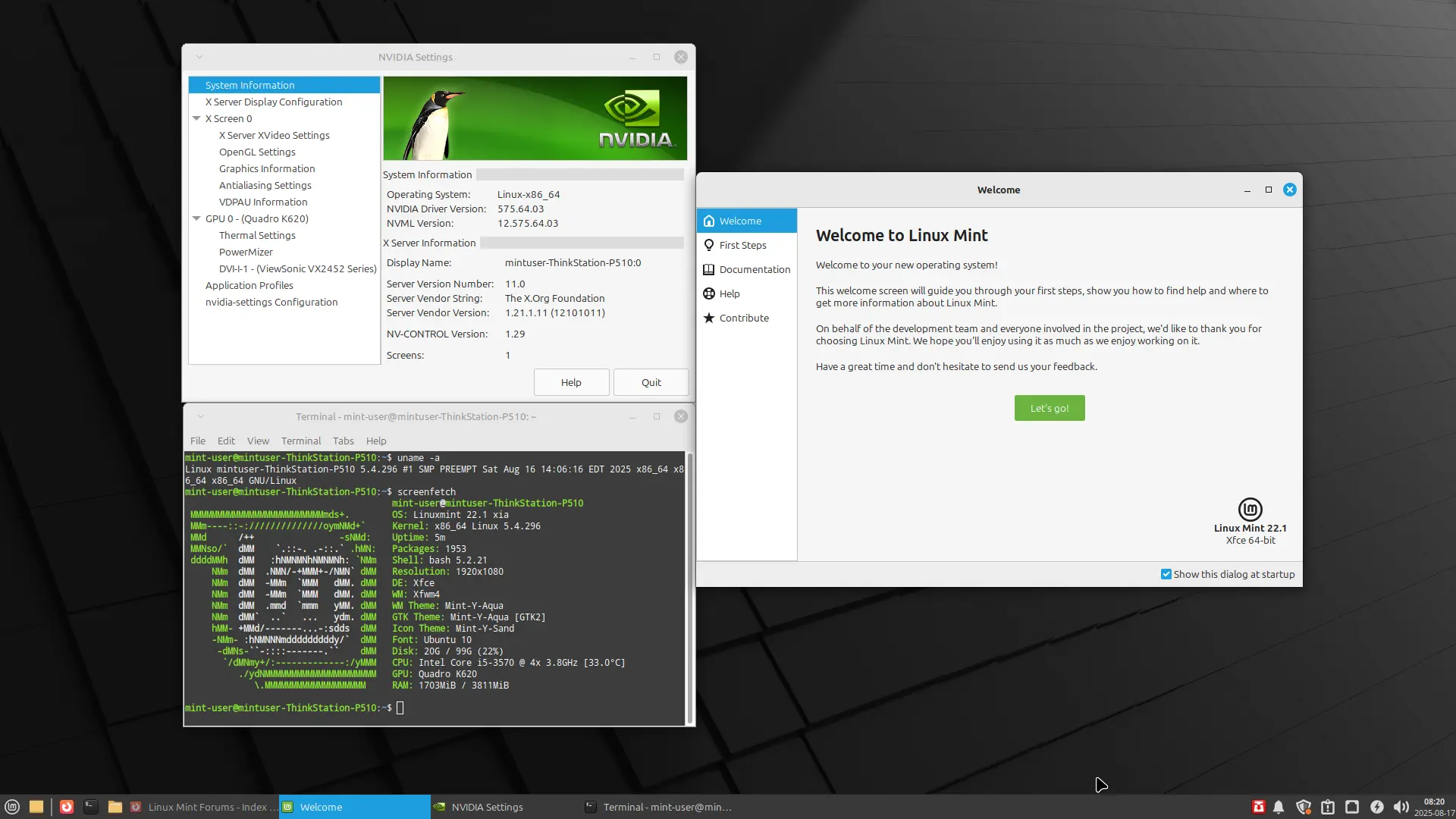Collapse the X Screen 0 tree node

coord(196,118)
